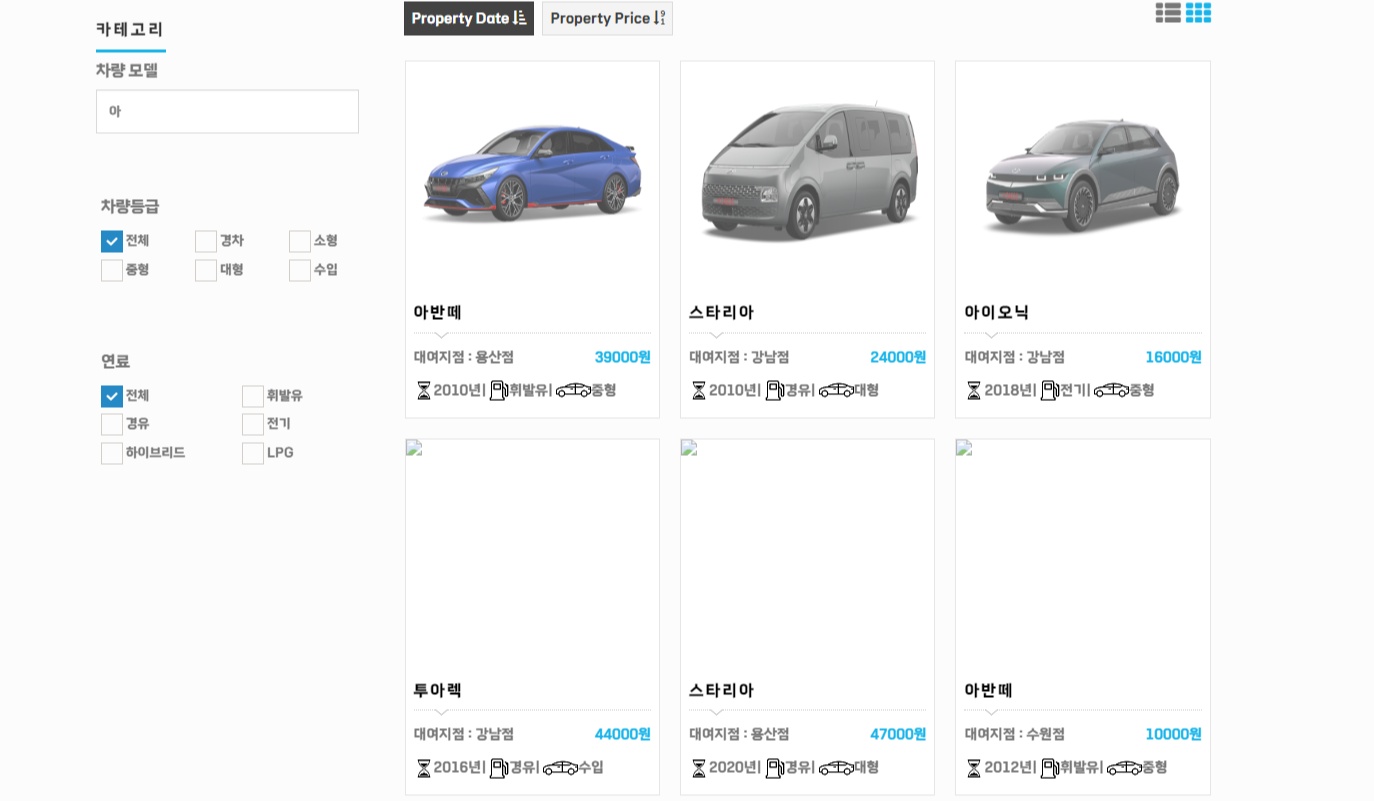Viewport: 1374px width, 801px height.
Task: Click fuel pump icon on 24000원 스타리아
Action: (x=775, y=390)
